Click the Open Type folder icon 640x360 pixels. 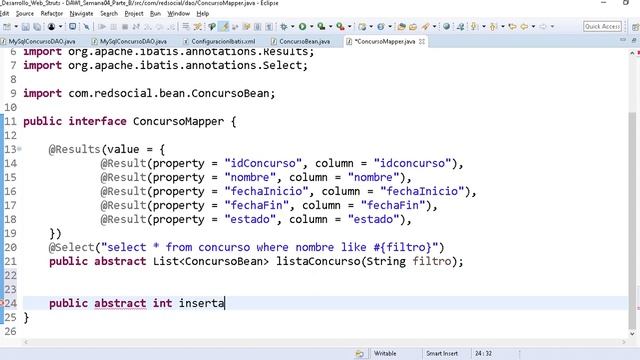pos(402,27)
